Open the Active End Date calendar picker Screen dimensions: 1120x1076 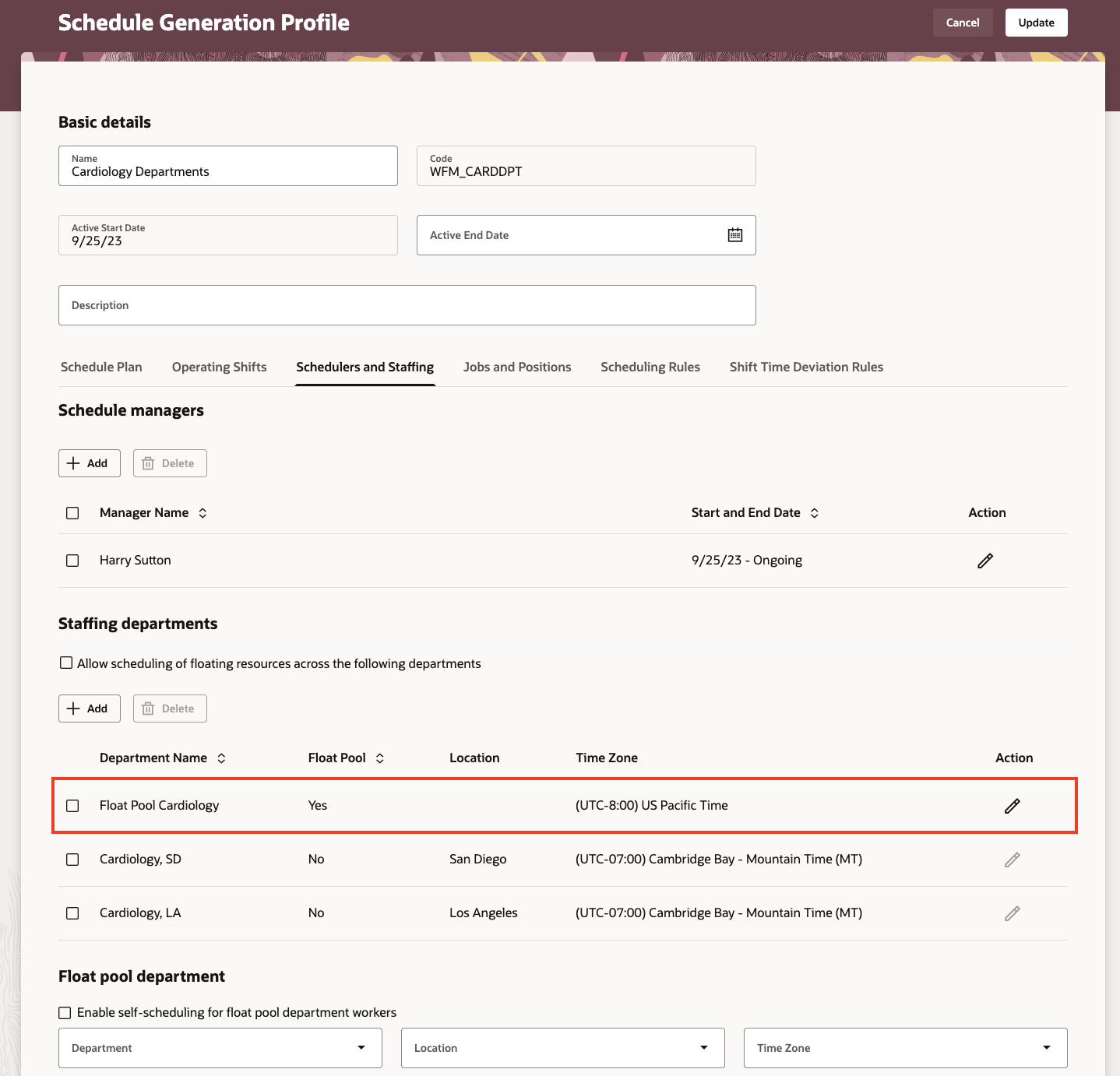734,235
